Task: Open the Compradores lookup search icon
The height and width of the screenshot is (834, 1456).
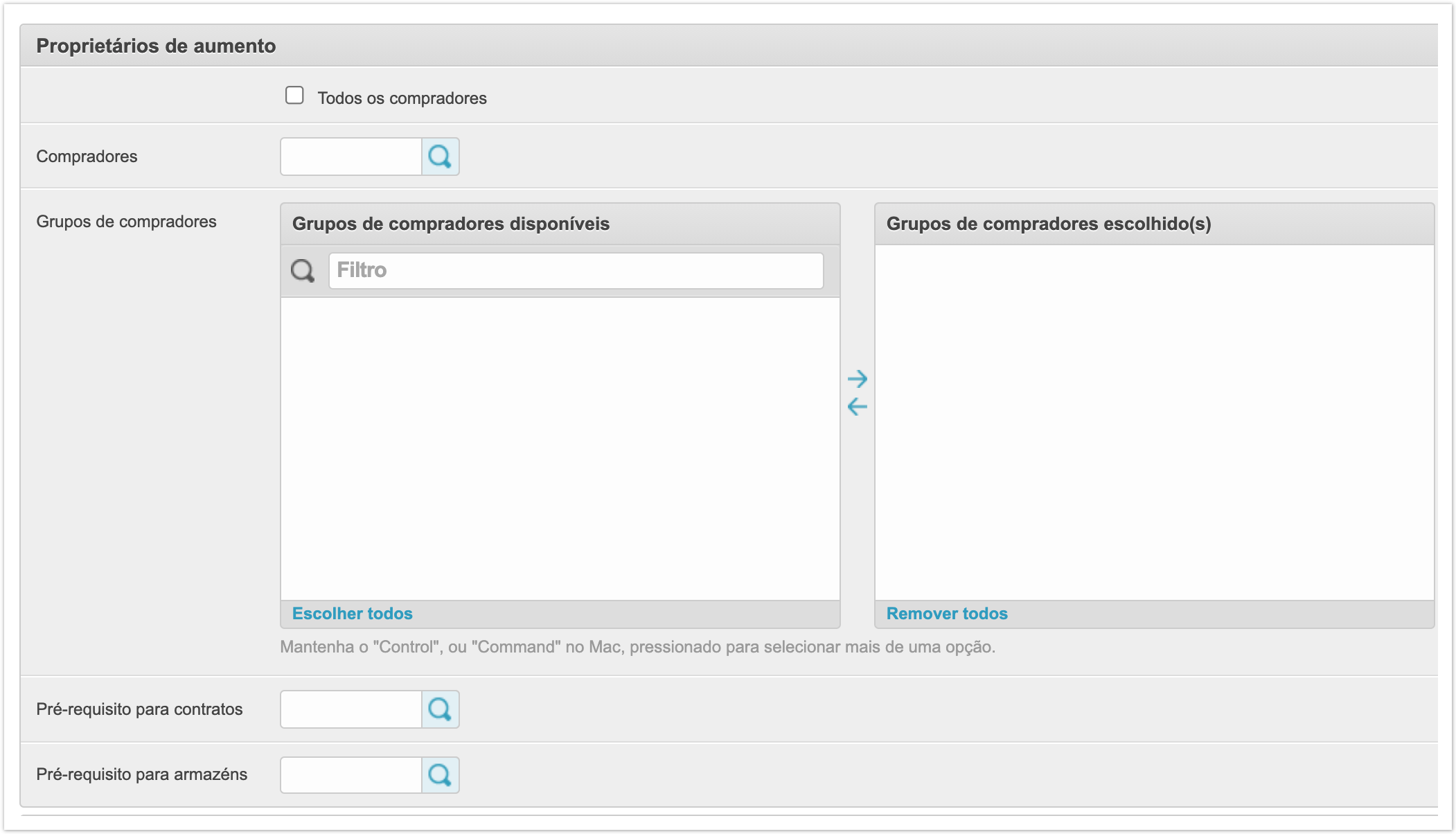Action: pos(440,157)
